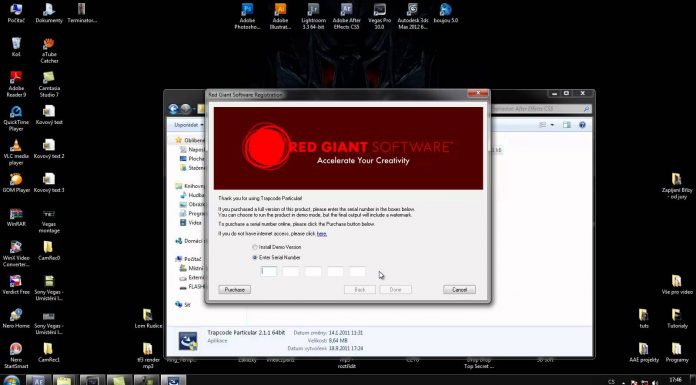Select the Vše pro video folder icon
Screen dimensions: 696x385
(x=676, y=285)
